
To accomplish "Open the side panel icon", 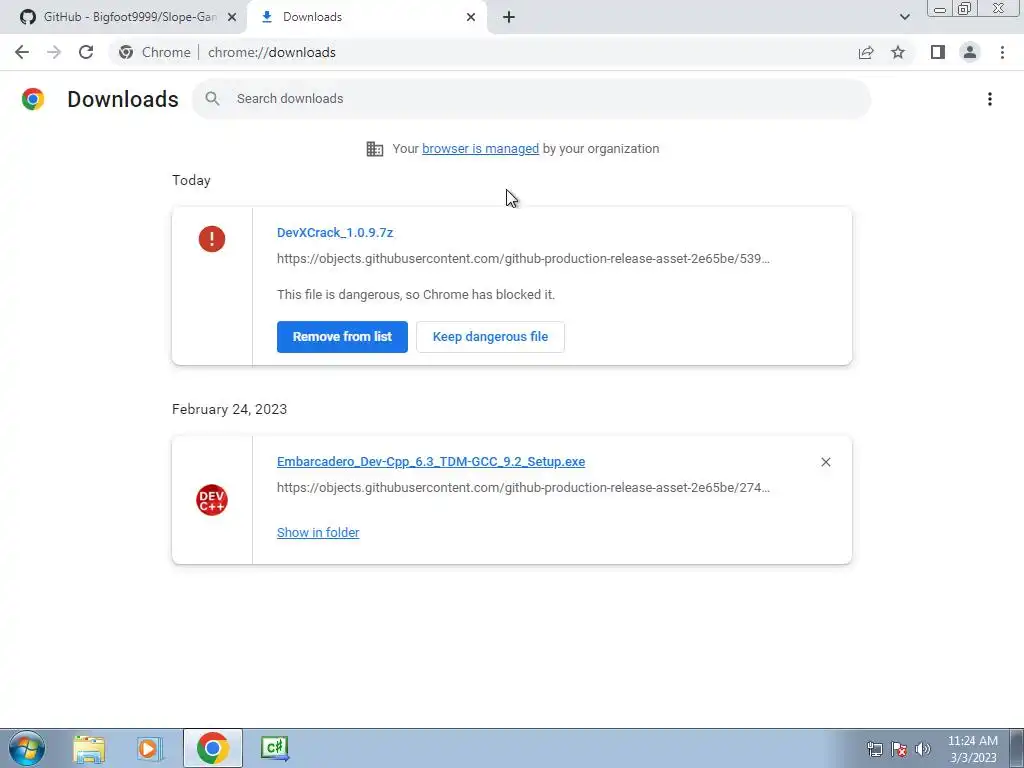I will click(938, 52).
